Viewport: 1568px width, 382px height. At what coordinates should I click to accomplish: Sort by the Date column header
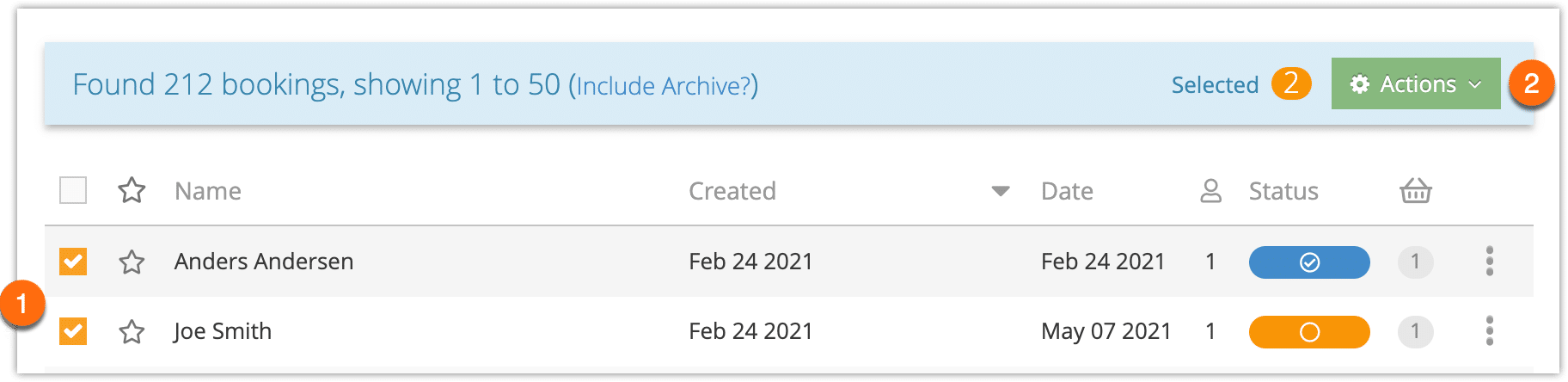(x=1067, y=191)
